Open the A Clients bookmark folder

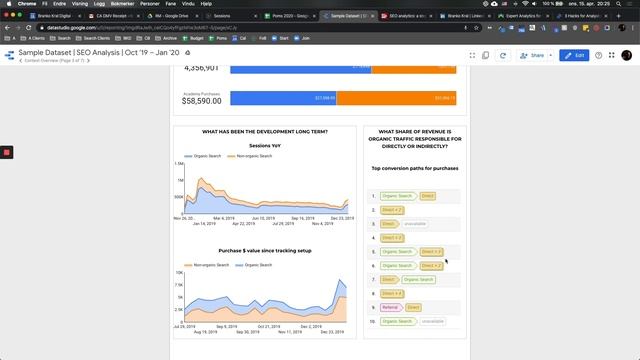33,38
